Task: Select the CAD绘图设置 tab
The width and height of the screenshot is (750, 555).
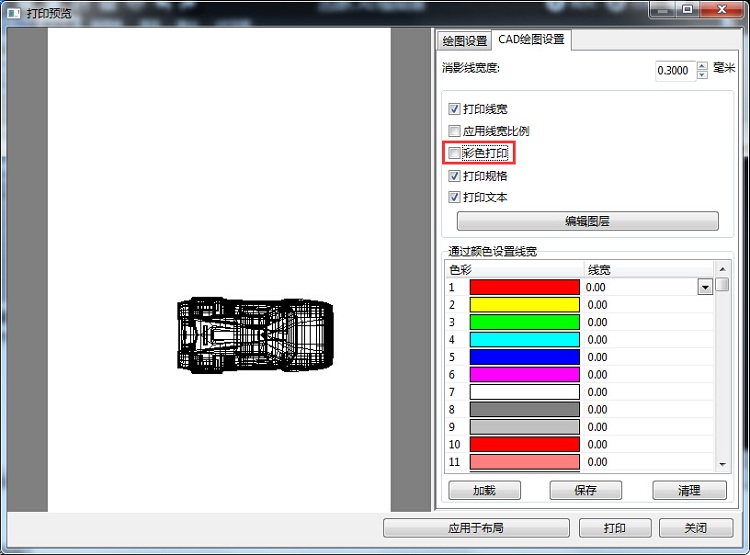Action: (531, 39)
